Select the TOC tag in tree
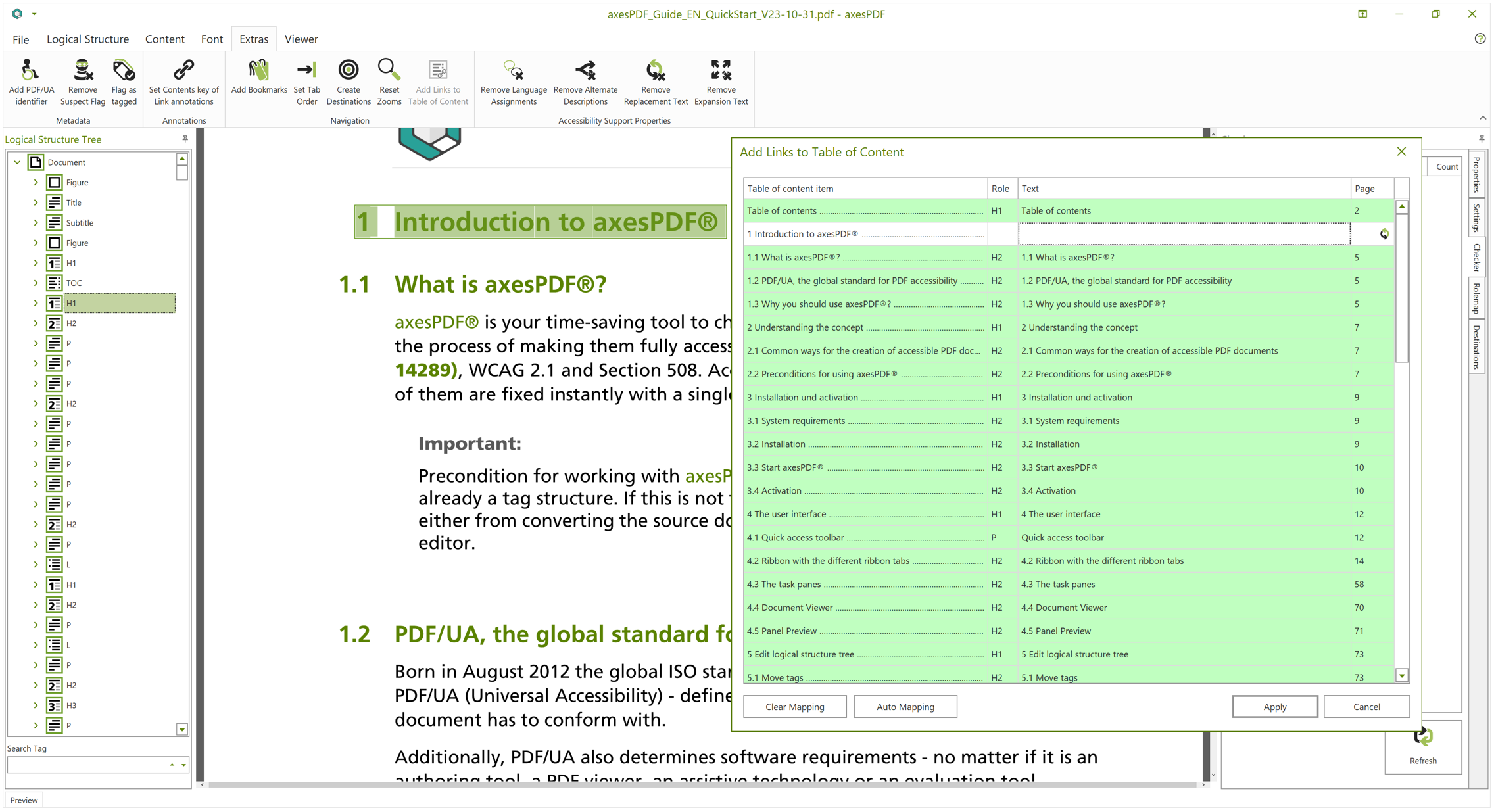The width and height of the screenshot is (1494, 812). pos(74,283)
